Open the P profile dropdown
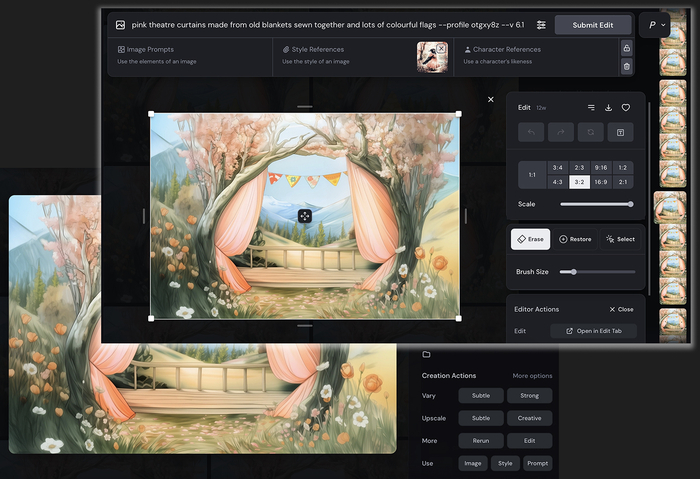 pos(654,25)
